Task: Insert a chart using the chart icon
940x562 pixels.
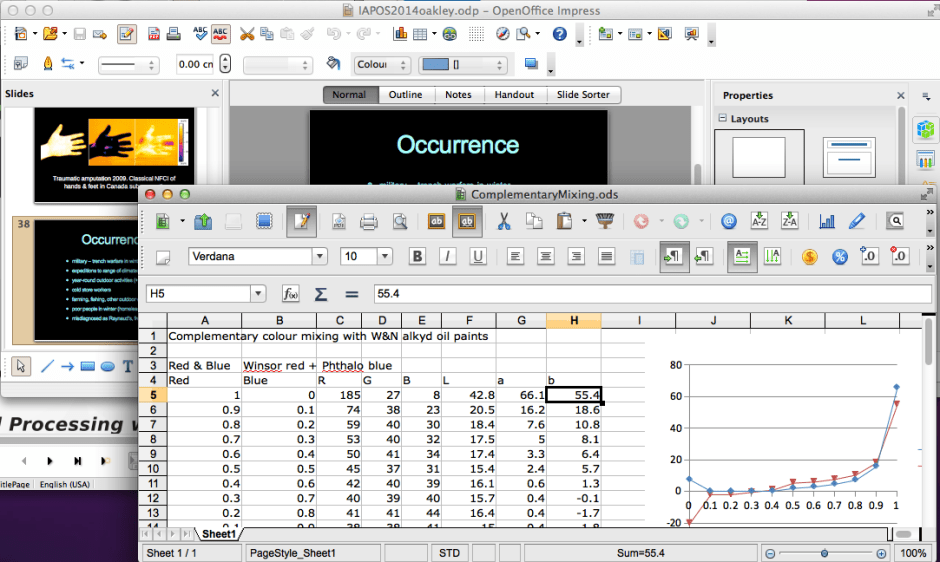Action: 827,222
